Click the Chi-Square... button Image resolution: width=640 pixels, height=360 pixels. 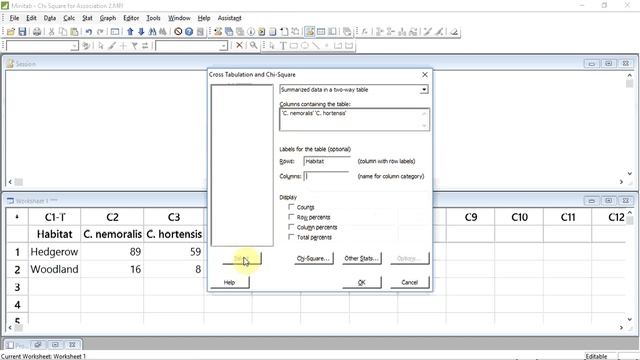tap(313, 258)
